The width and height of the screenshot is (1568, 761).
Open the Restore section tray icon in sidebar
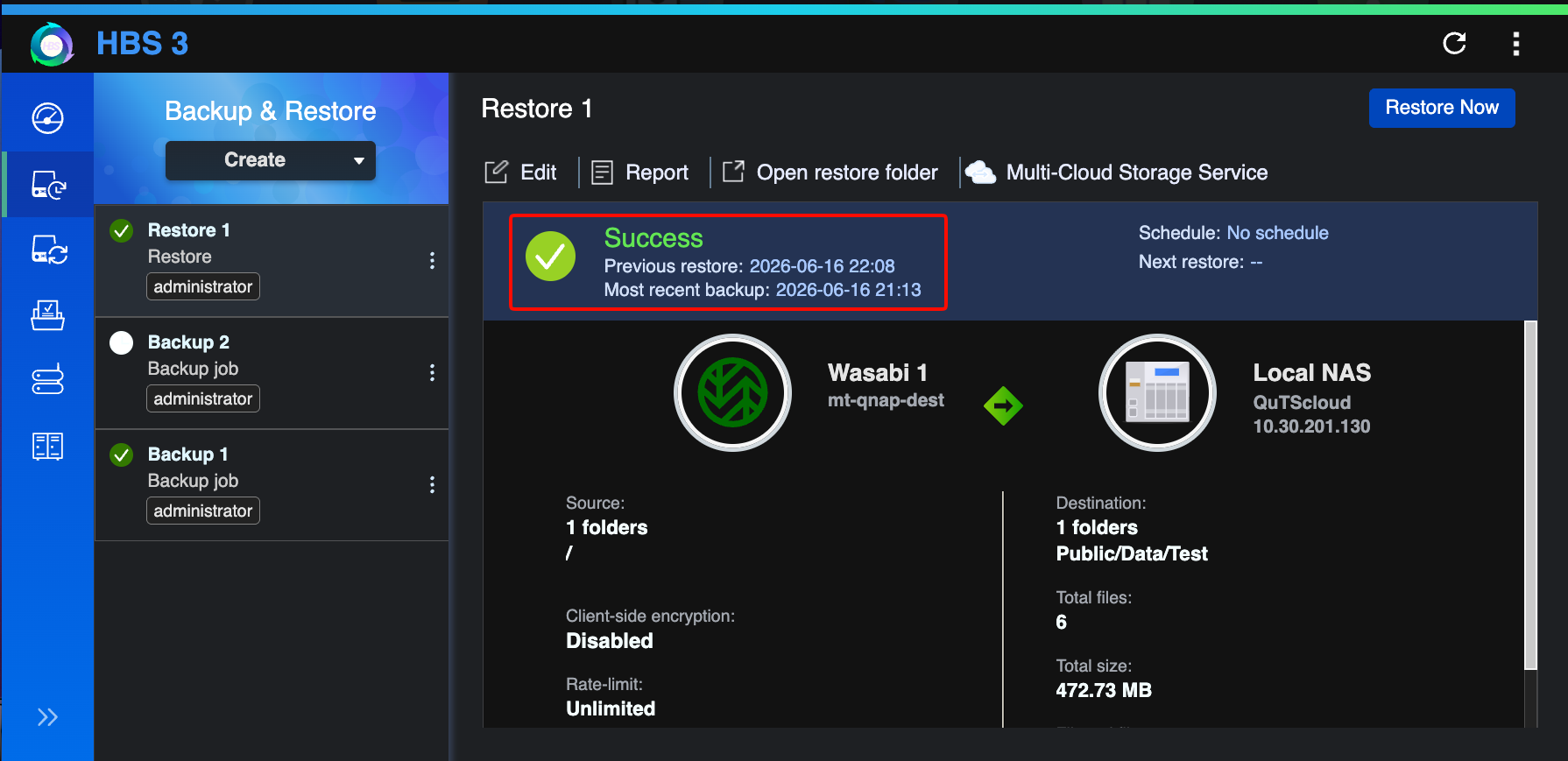tap(47, 315)
